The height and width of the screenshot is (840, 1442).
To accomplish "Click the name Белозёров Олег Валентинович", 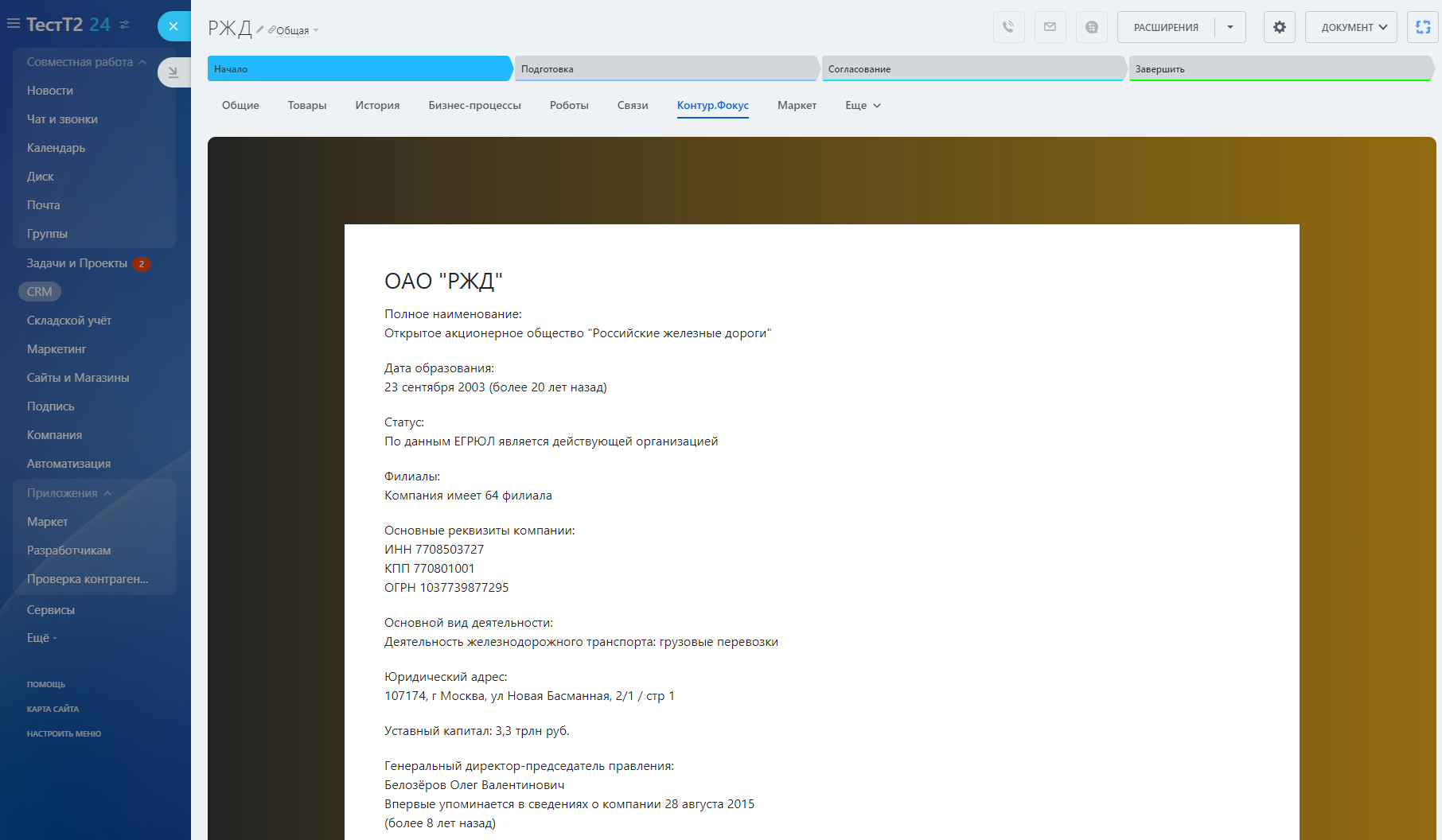I will tap(474, 785).
